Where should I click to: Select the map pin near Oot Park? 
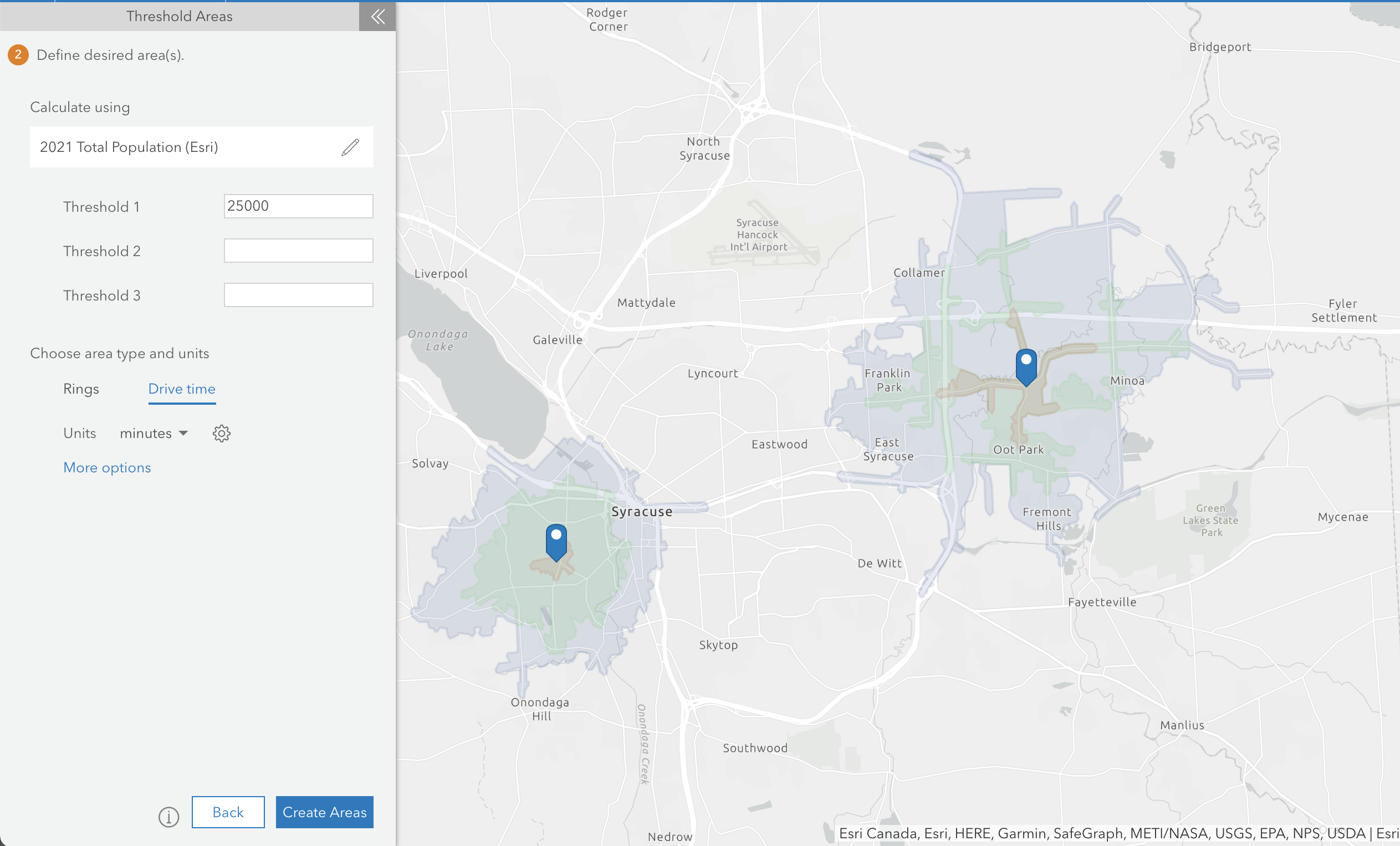(x=1026, y=367)
